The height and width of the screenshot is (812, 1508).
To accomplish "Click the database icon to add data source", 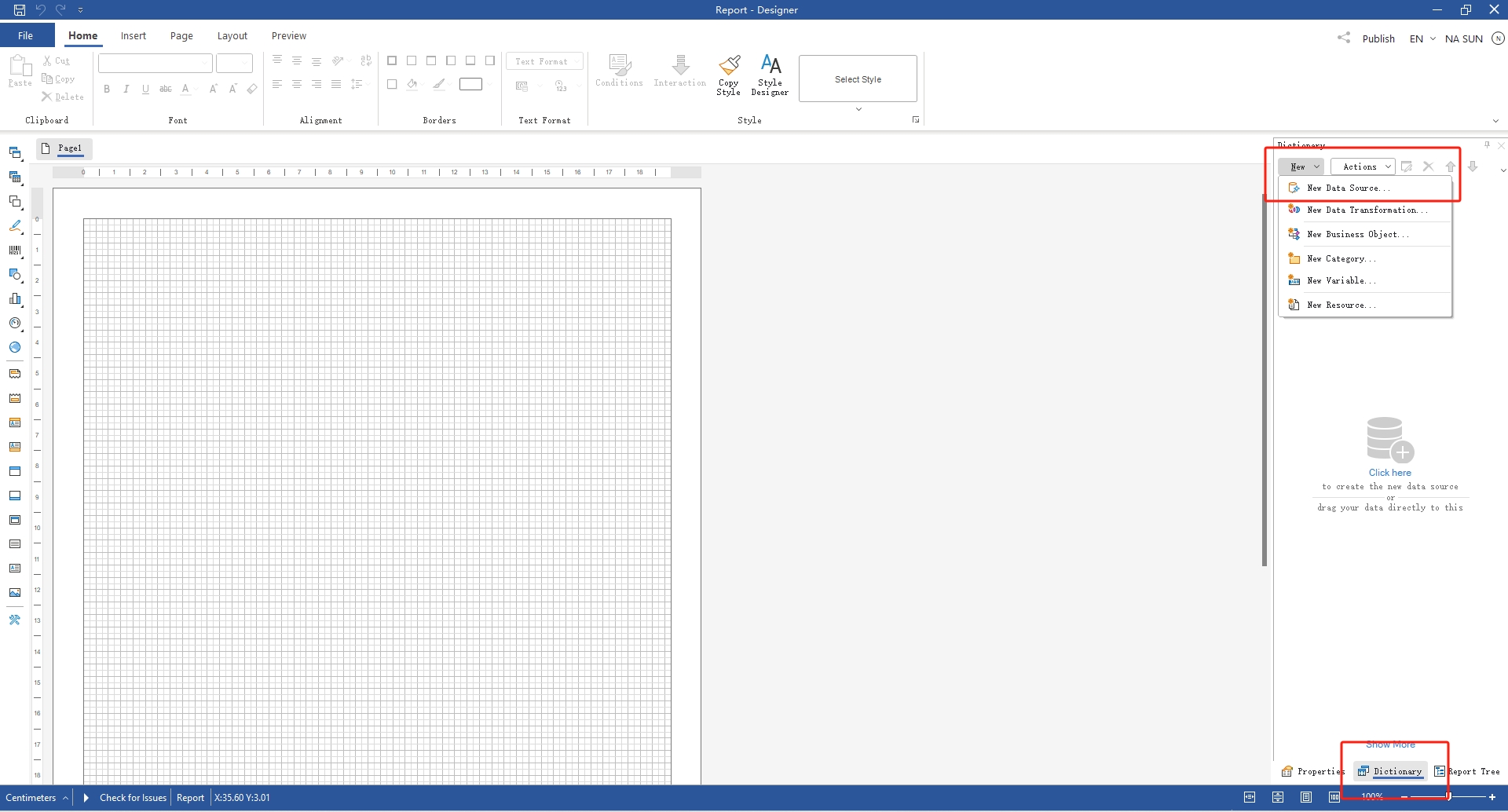I will pyautogui.click(x=1389, y=440).
